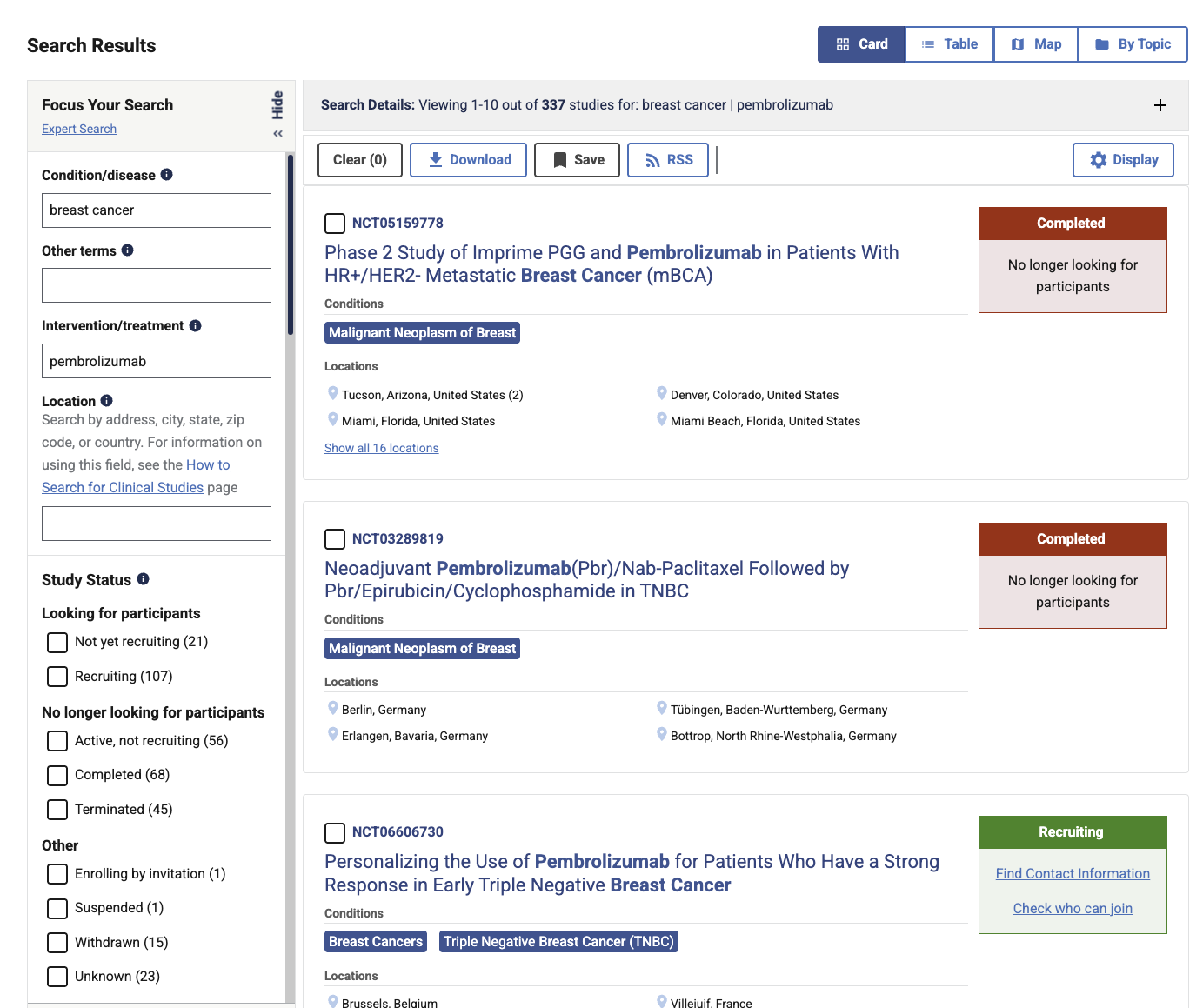Select study NCT06606730 checkbox

[335, 833]
